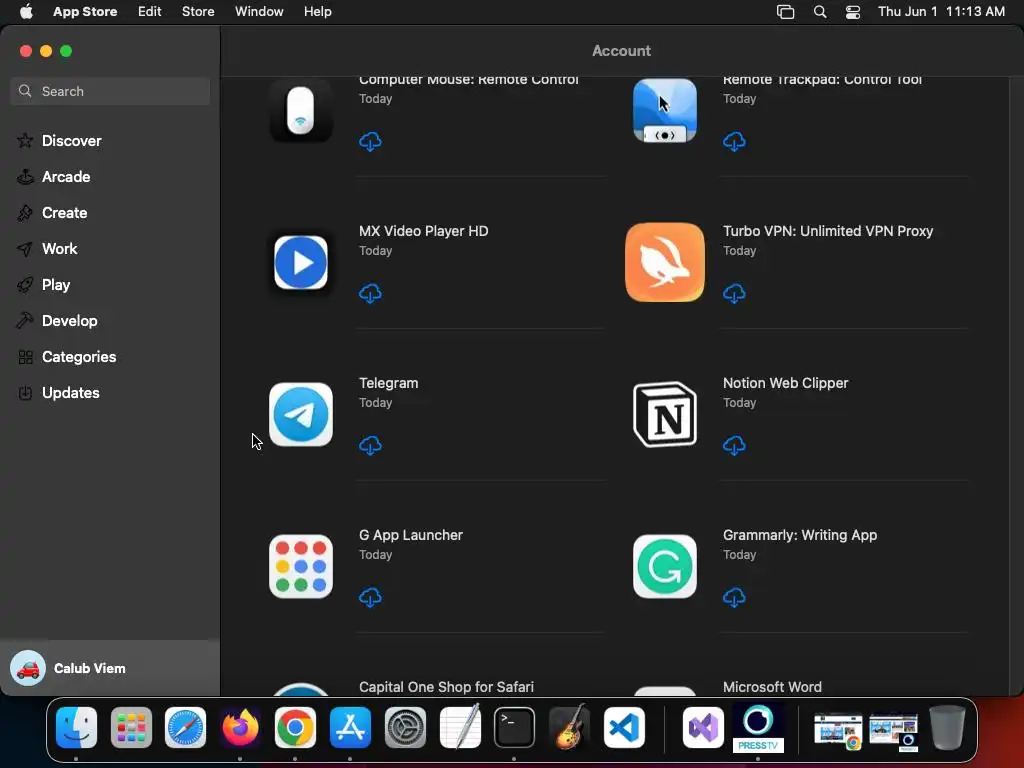1024x768 pixels.
Task: Click the Capital One Shop for Safari title
Action: (446, 686)
